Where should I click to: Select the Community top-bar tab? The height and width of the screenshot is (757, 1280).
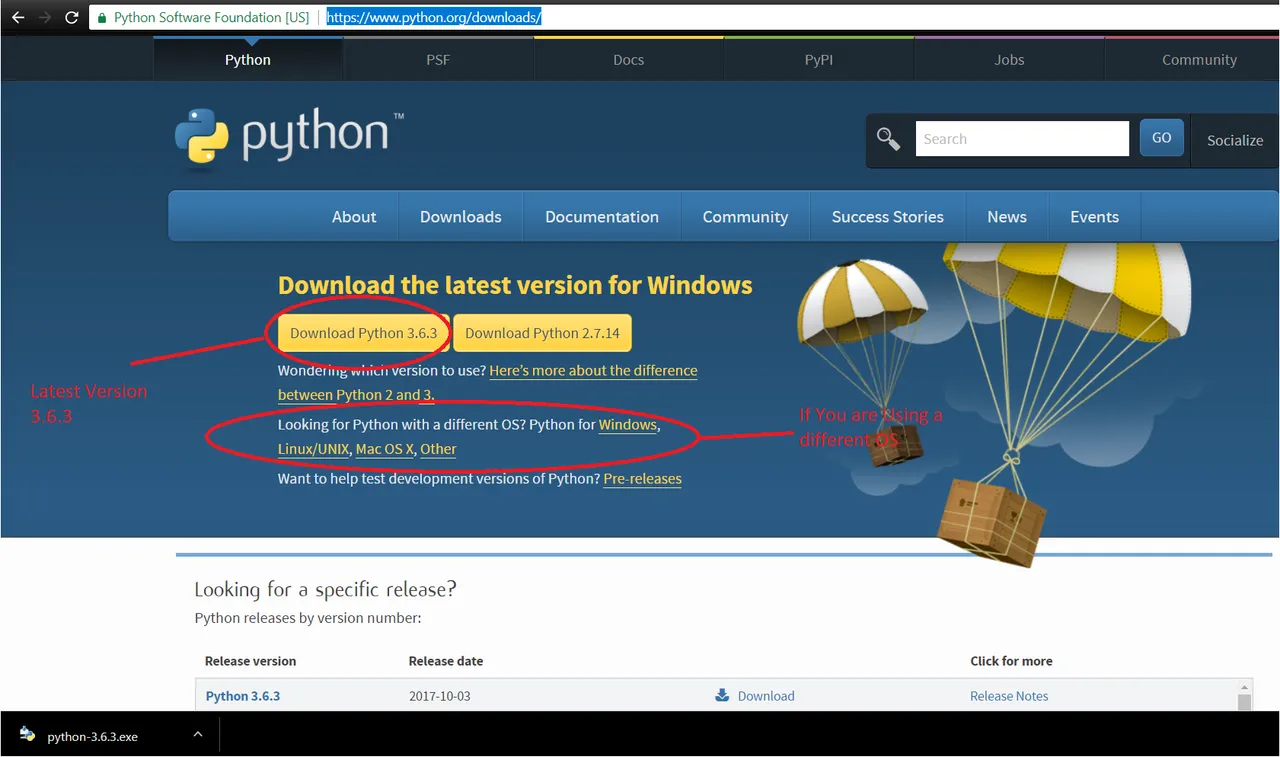(x=1199, y=60)
